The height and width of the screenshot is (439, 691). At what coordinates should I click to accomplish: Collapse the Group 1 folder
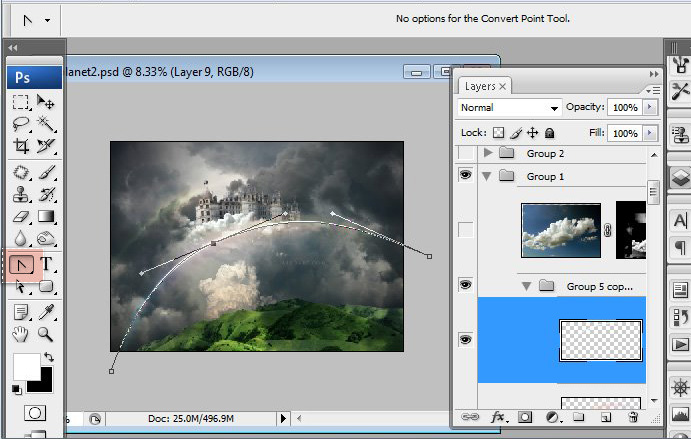click(487, 176)
